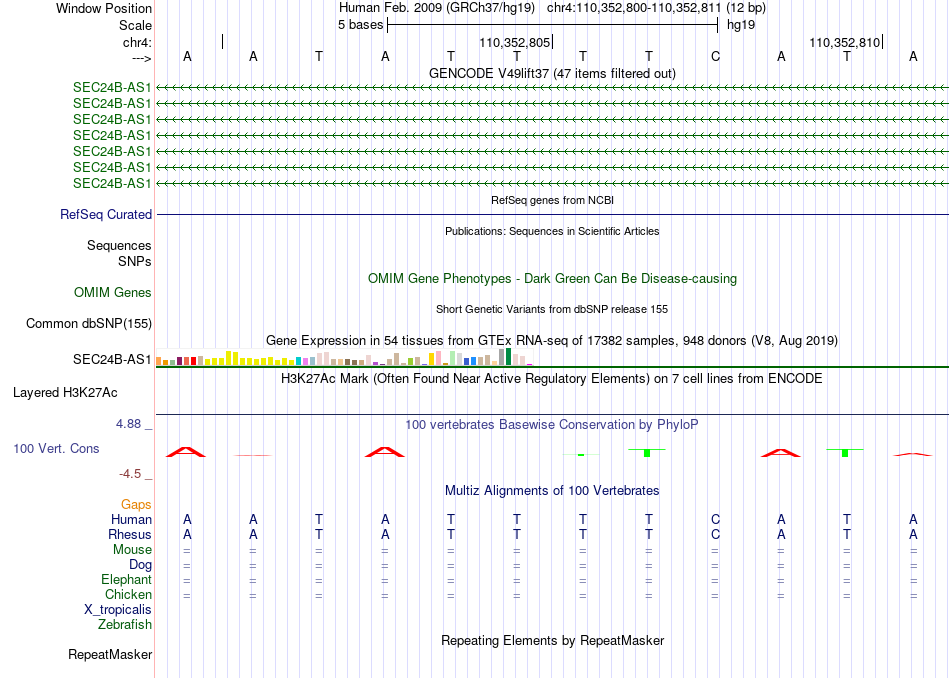
Task: Click the "Human Feb. 2009 (GRCh37/hg19)" assembly text
Action: 437,8
